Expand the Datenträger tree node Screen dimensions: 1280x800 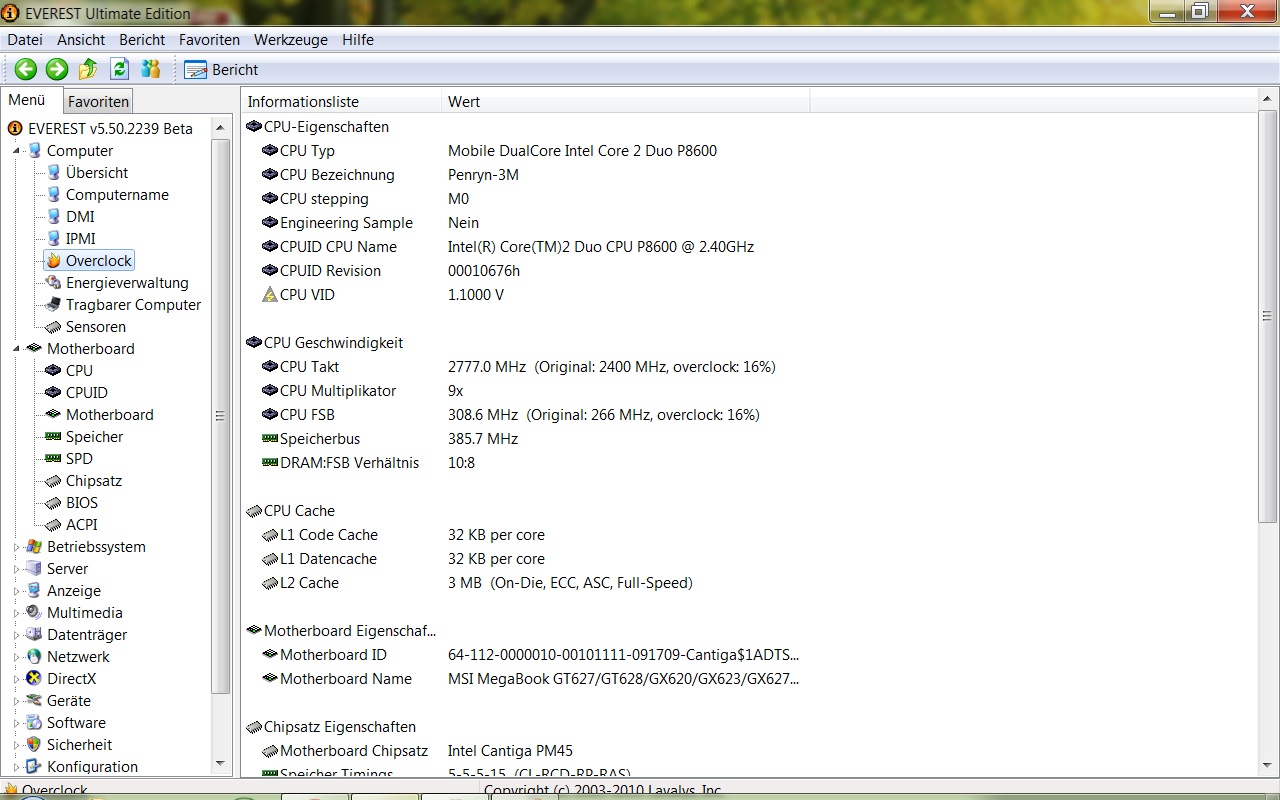click(x=17, y=635)
